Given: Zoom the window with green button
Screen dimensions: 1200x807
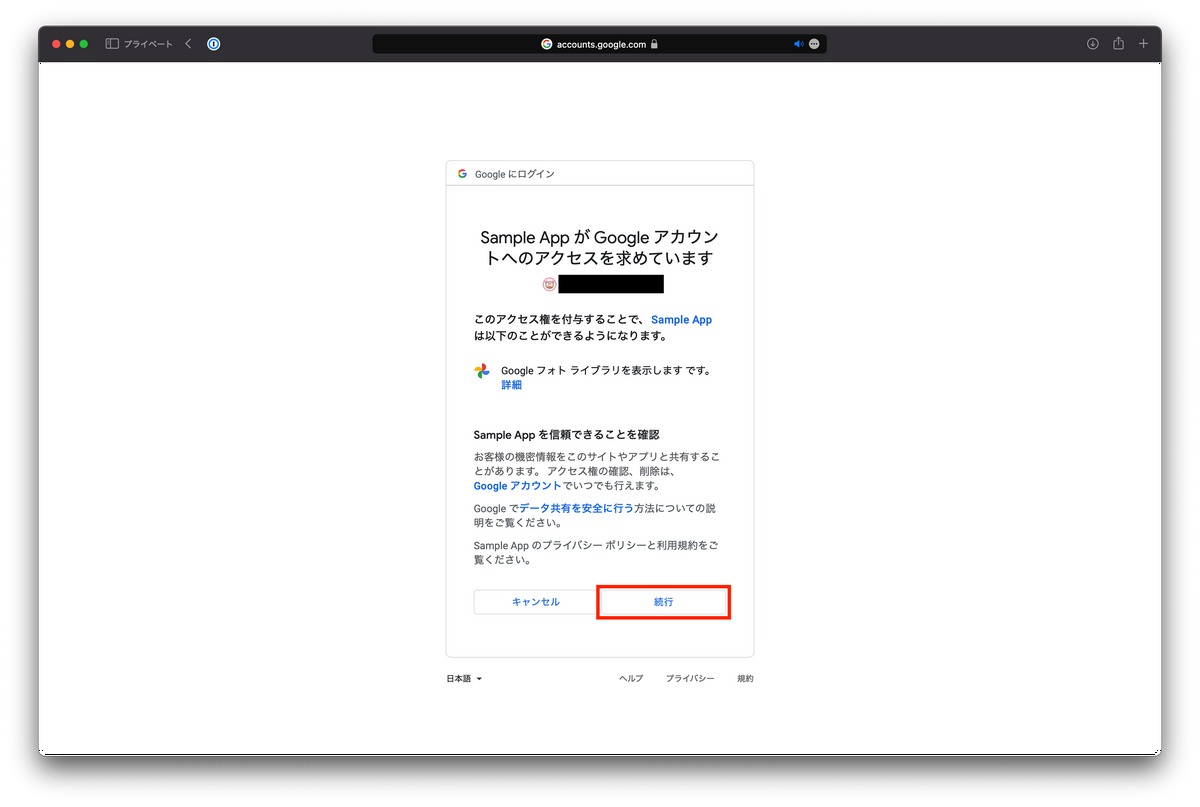Looking at the screenshot, I should click(x=84, y=44).
